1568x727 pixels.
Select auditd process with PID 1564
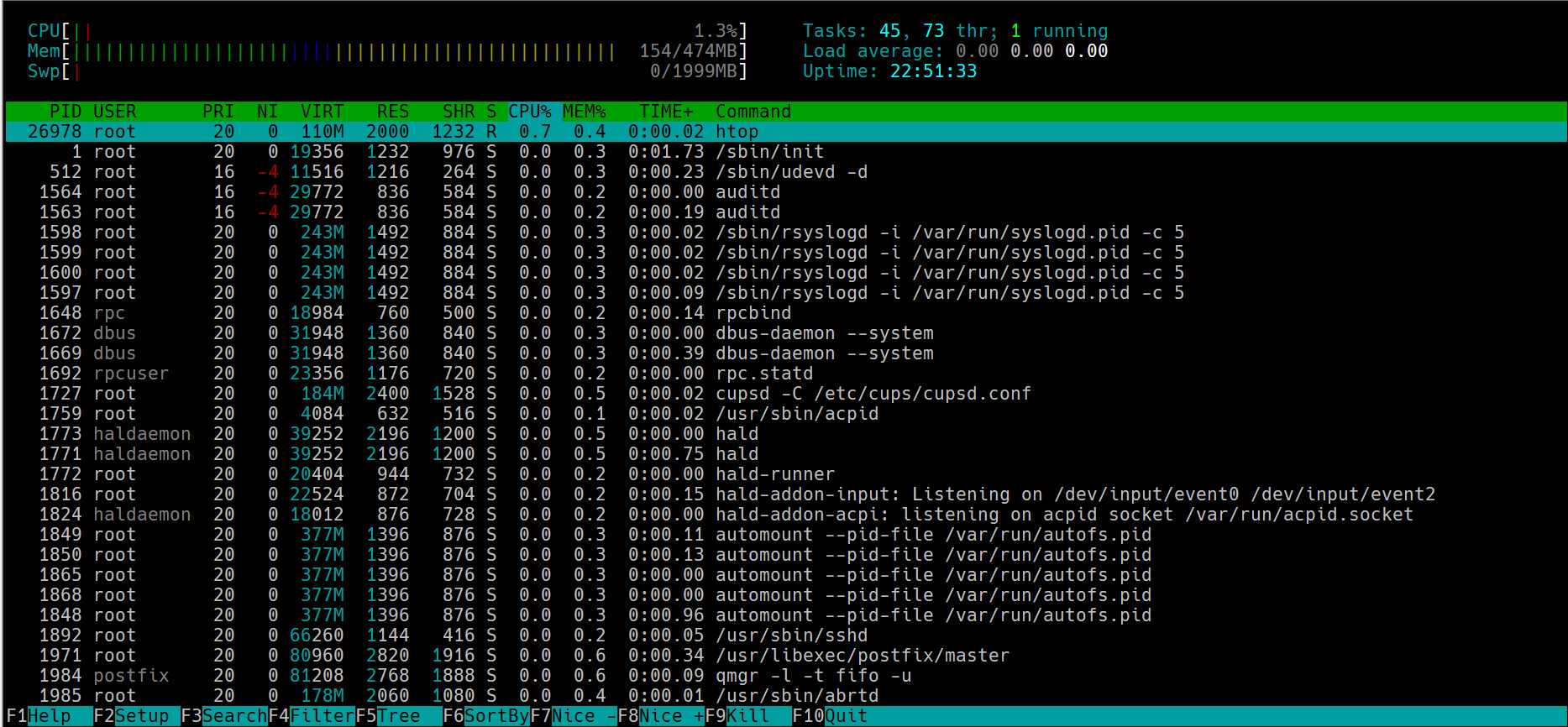tap(786, 192)
